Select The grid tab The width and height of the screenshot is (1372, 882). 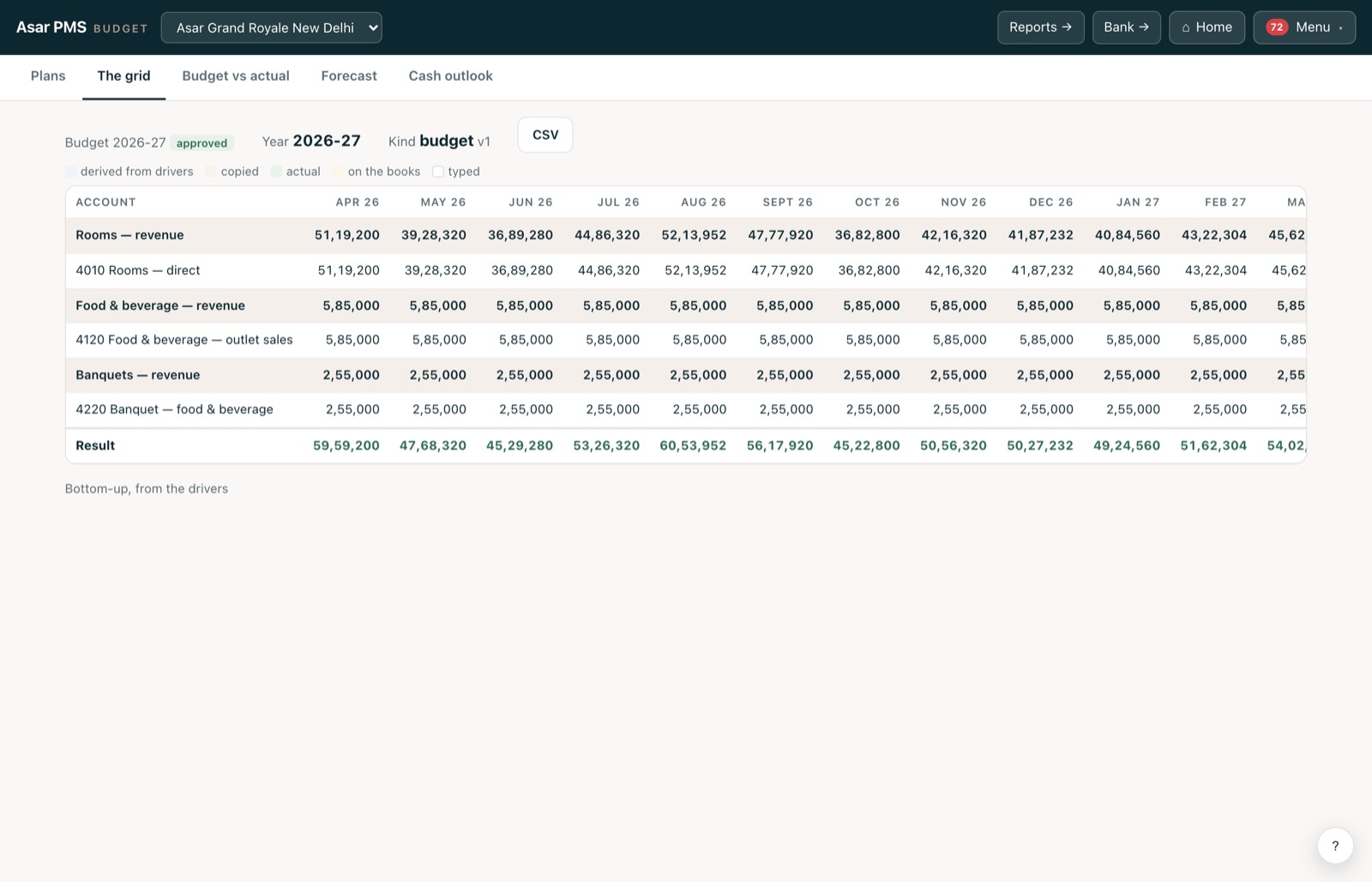123,76
